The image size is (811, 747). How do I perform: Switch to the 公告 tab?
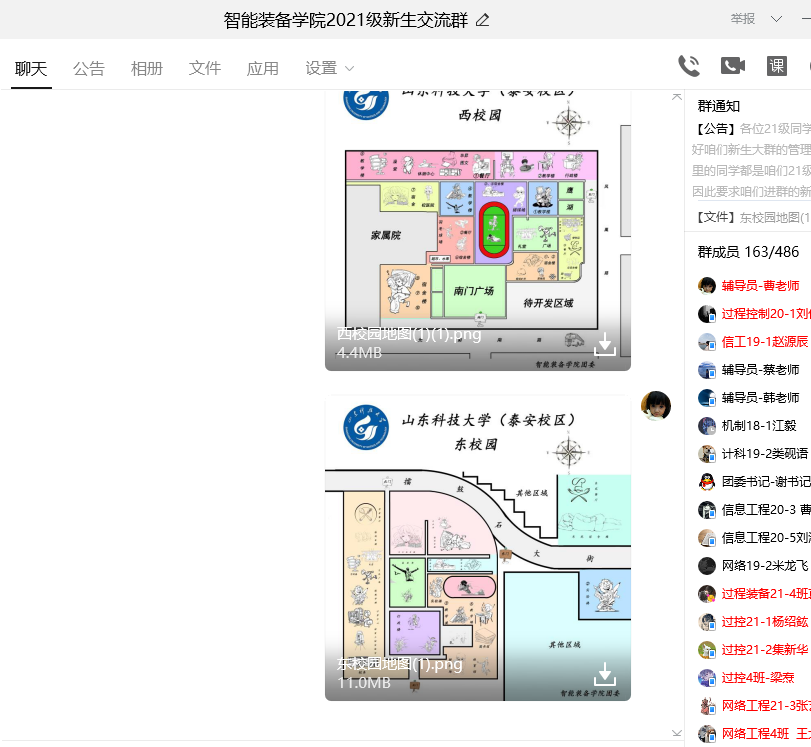coord(89,68)
